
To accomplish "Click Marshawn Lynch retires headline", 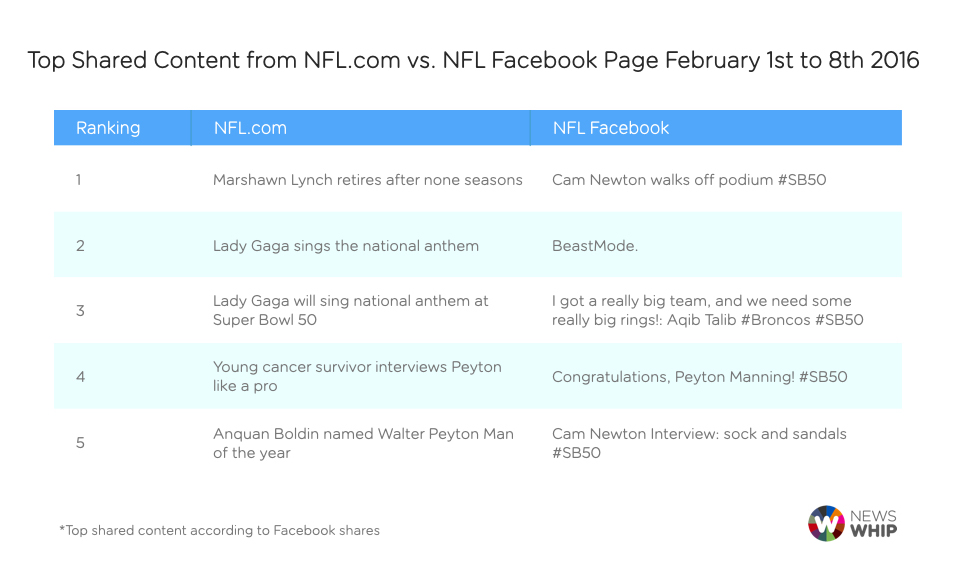I will (367, 180).
